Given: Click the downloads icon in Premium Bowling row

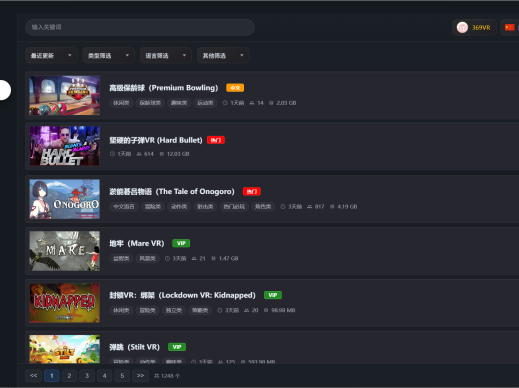Looking at the screenshot, I should 252,103.
